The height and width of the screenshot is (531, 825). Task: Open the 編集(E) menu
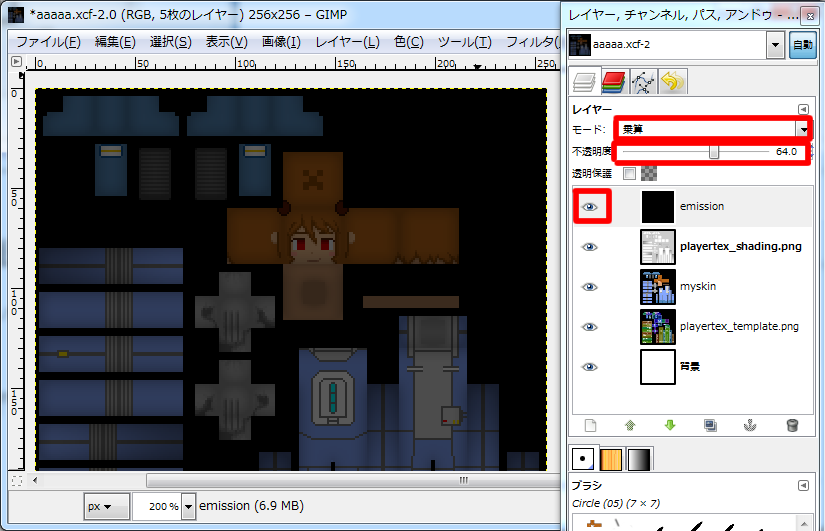point(115,42)
